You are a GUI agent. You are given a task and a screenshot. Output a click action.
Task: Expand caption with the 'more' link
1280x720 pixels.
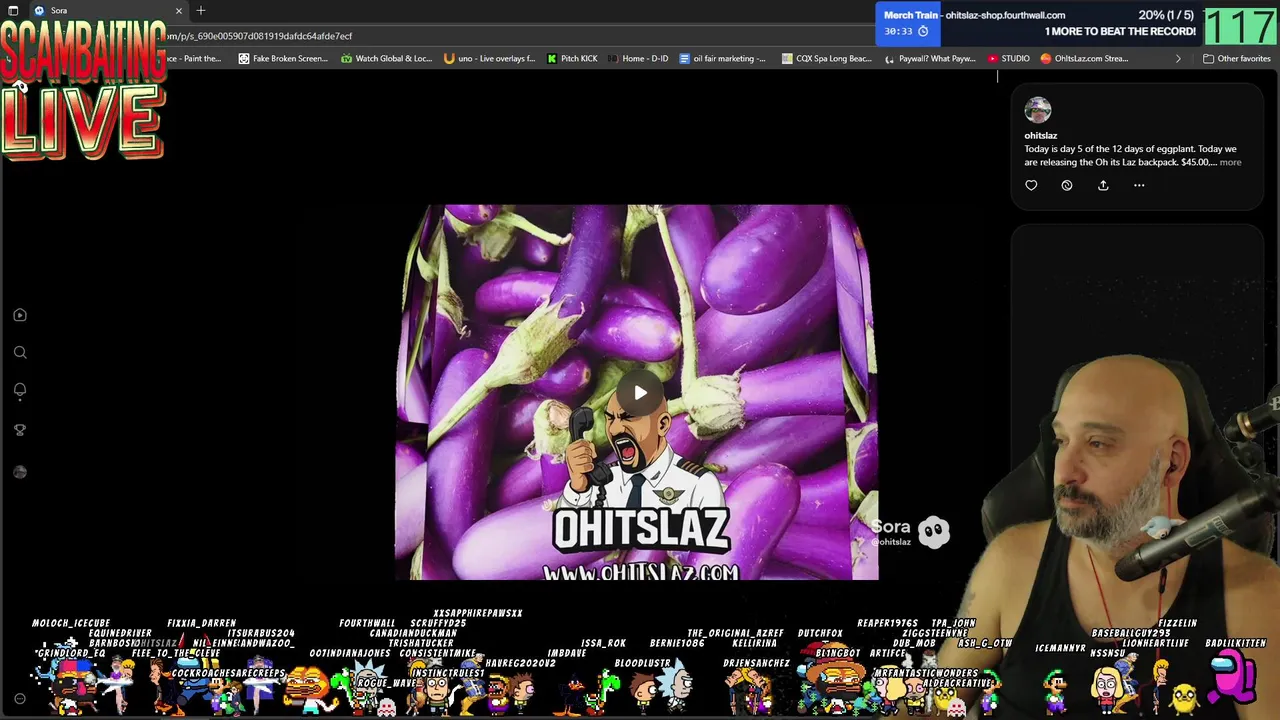click(1230, 162)
